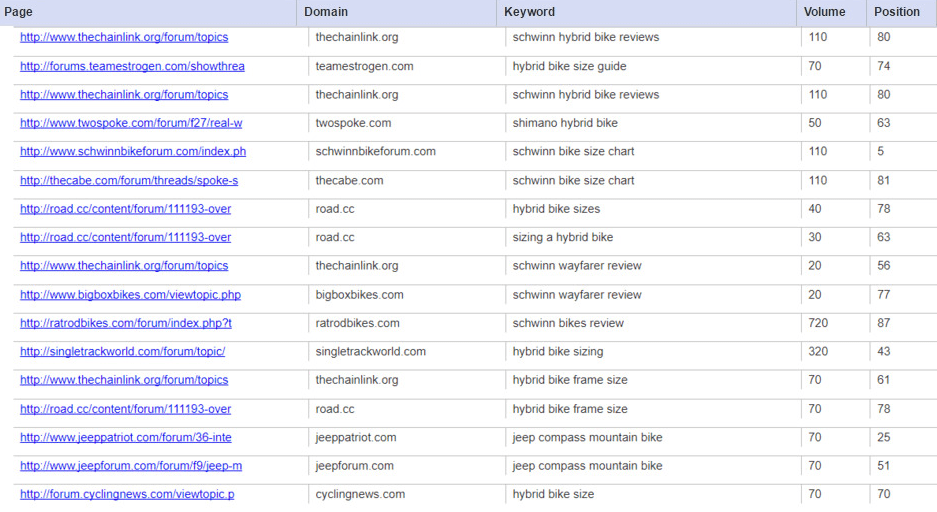
Task: Click 'schwinn bike size chart' in schwinnbikeforum.com row
Action: (x=574, y=152)
